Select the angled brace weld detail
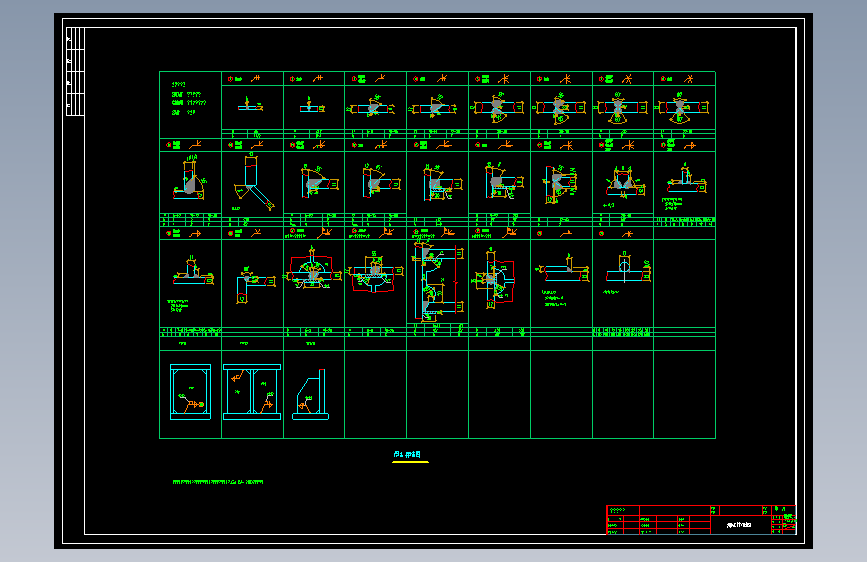Viewport: 867px width, 562px height. pos(253,183)
